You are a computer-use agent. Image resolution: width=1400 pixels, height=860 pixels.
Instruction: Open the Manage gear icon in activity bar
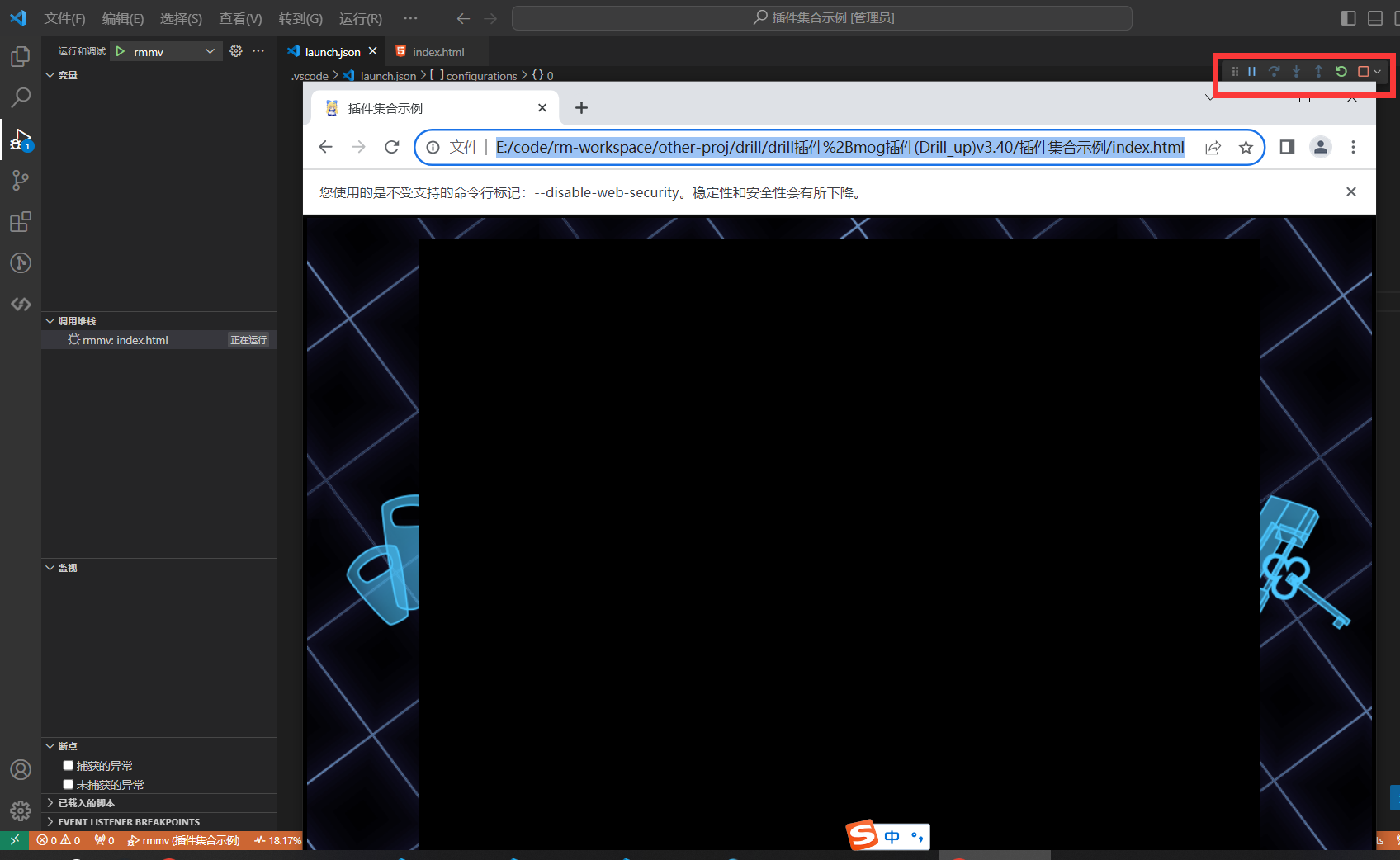pyautogui.click(x=21, y=810)
